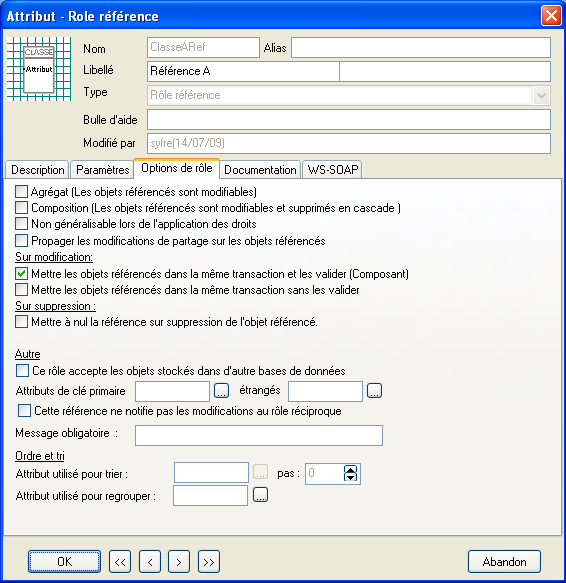Open browse button for primary key attributes
The image size is (566, 583).
pyautogui.click(x=221, y=390)
